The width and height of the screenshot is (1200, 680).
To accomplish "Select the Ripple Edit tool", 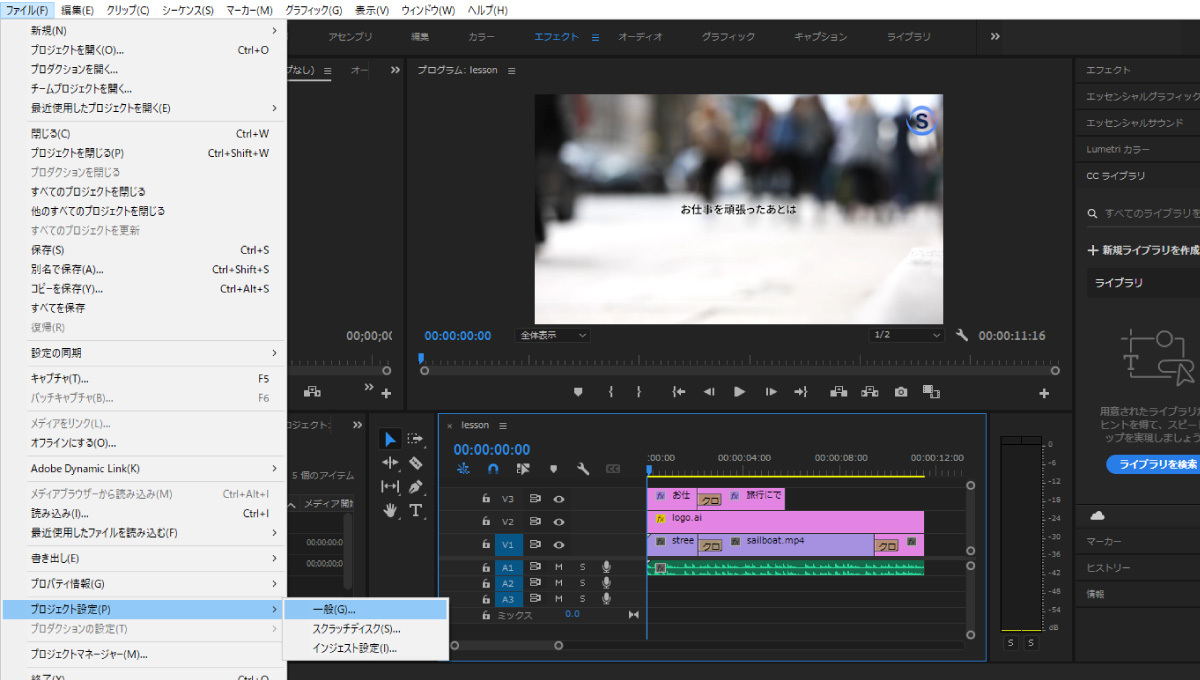I will pyautogui.click(x=390, y=463).
